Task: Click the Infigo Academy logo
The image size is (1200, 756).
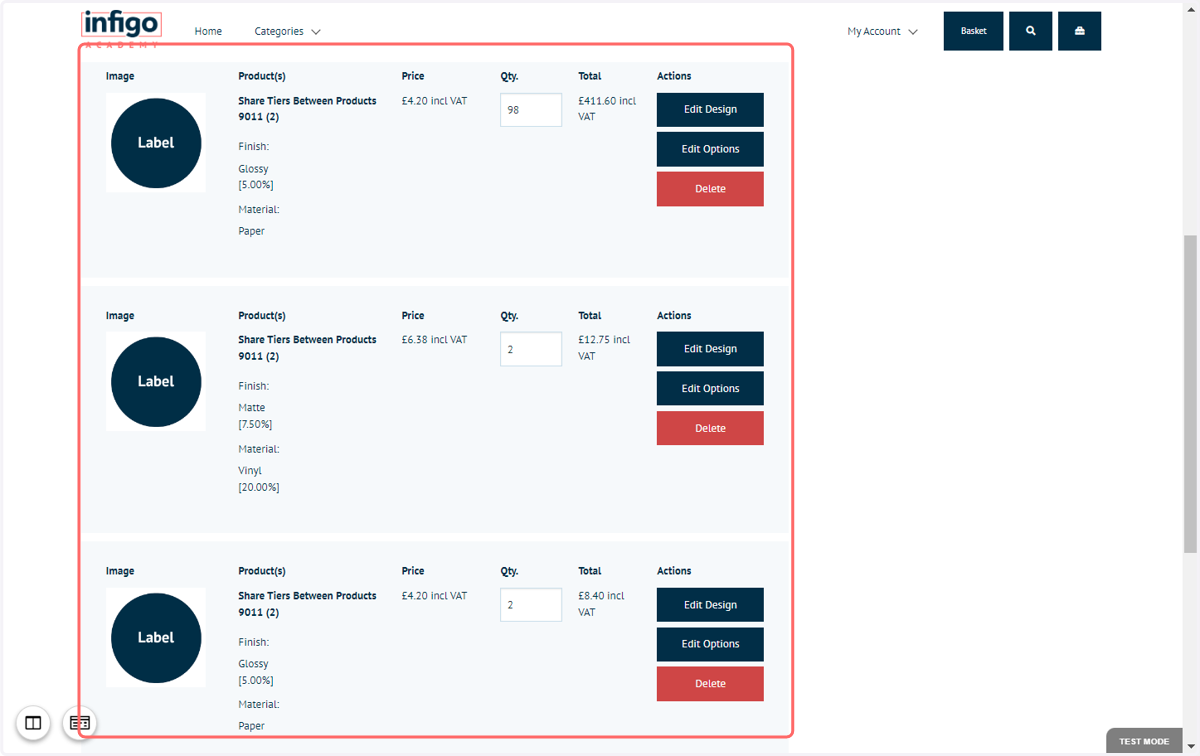Action: [x=121, y=28]
